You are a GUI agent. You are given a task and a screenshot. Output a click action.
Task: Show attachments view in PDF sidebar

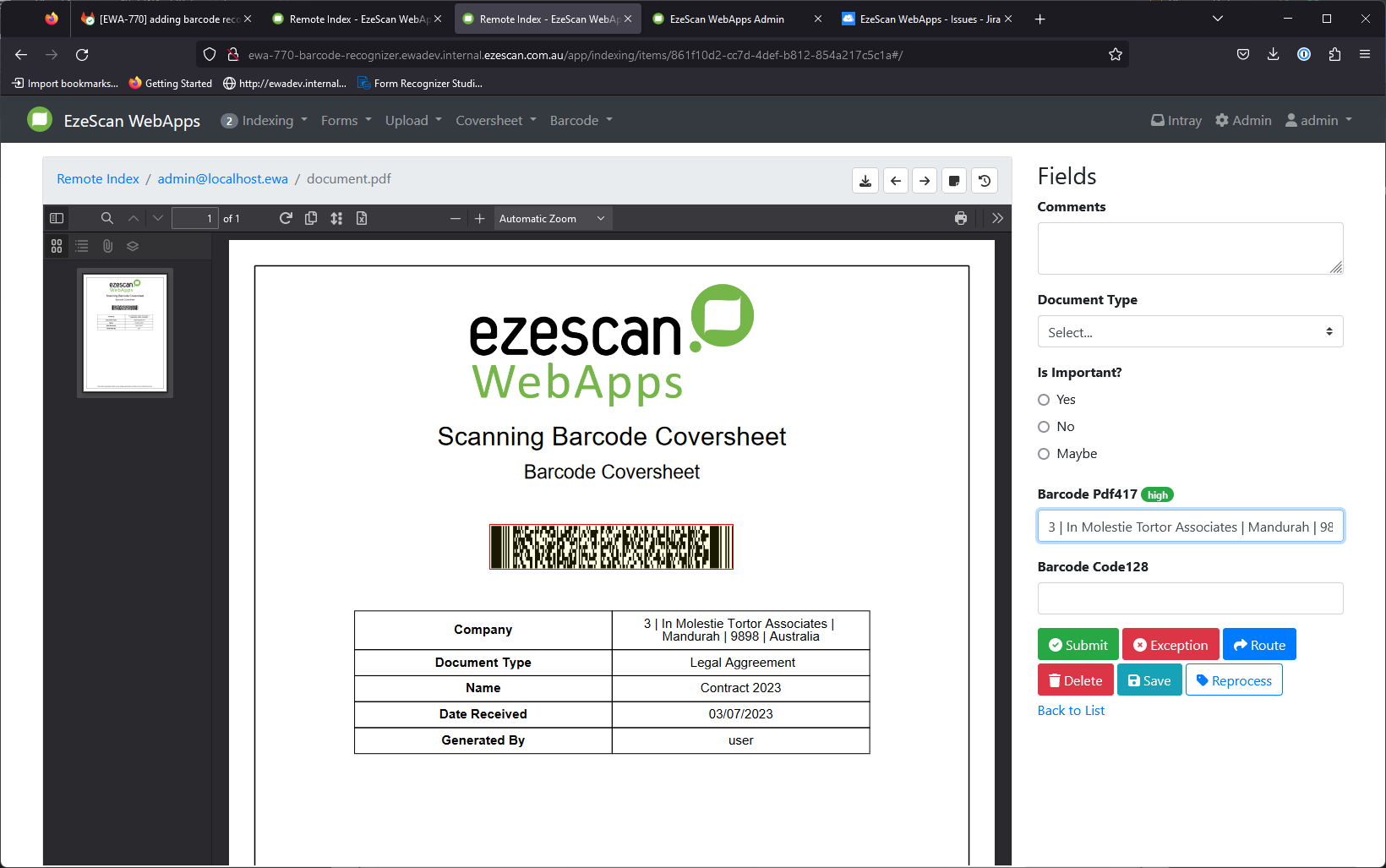pyautogui.click(x=107, y=246)
